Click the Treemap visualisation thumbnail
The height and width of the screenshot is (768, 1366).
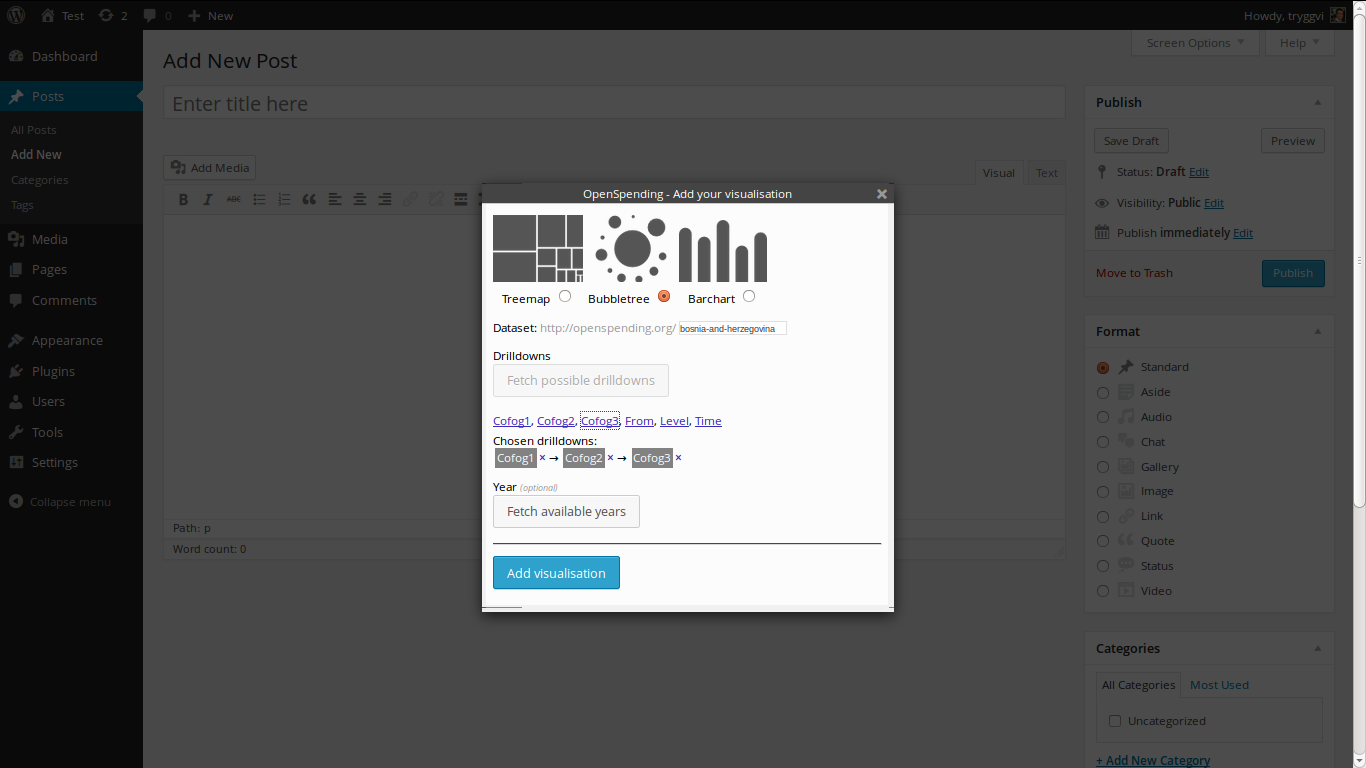coord(538,249)
